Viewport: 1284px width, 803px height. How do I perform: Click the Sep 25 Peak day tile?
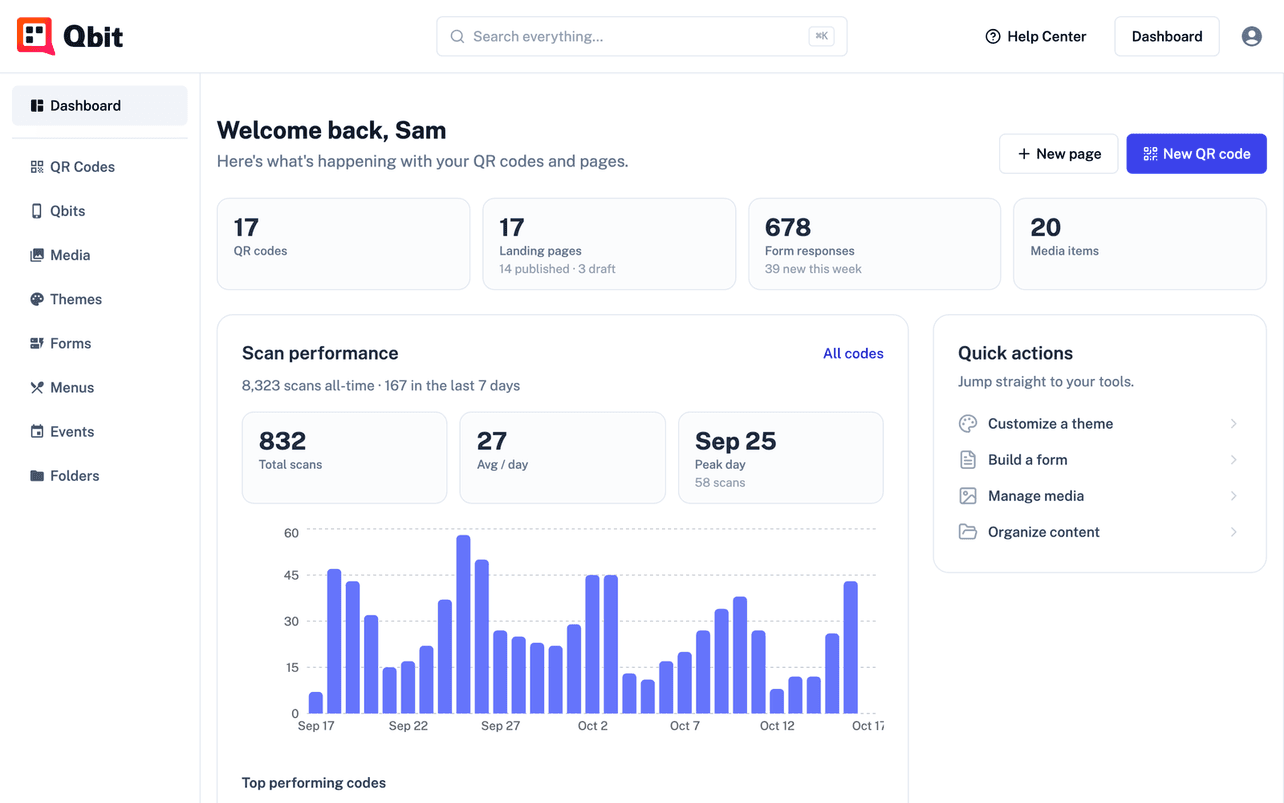coord(781,458)
